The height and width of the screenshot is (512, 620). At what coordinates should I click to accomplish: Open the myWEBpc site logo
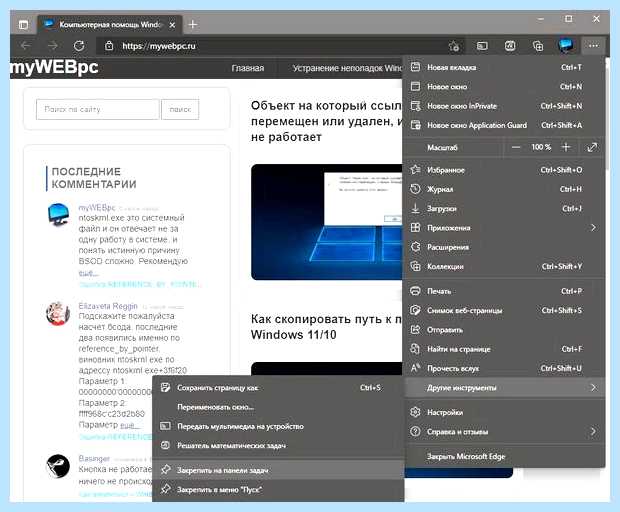[54, 67]
